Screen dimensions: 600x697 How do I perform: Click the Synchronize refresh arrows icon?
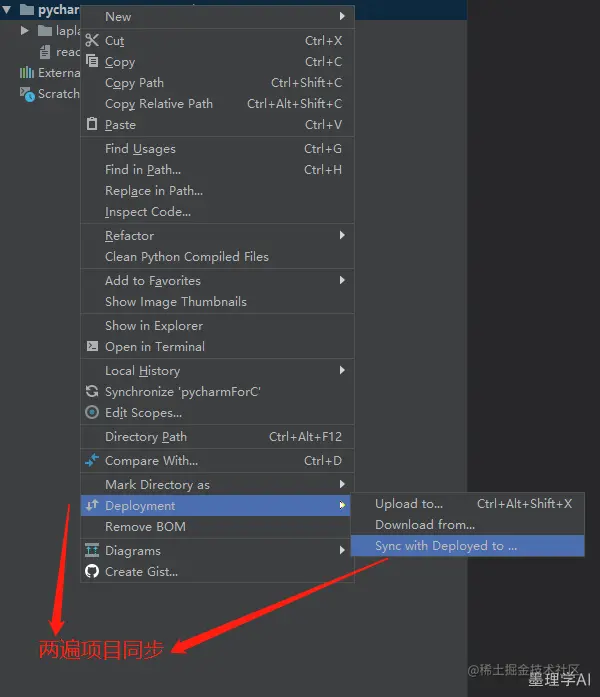pyautogui.click(x=92, y=391)
